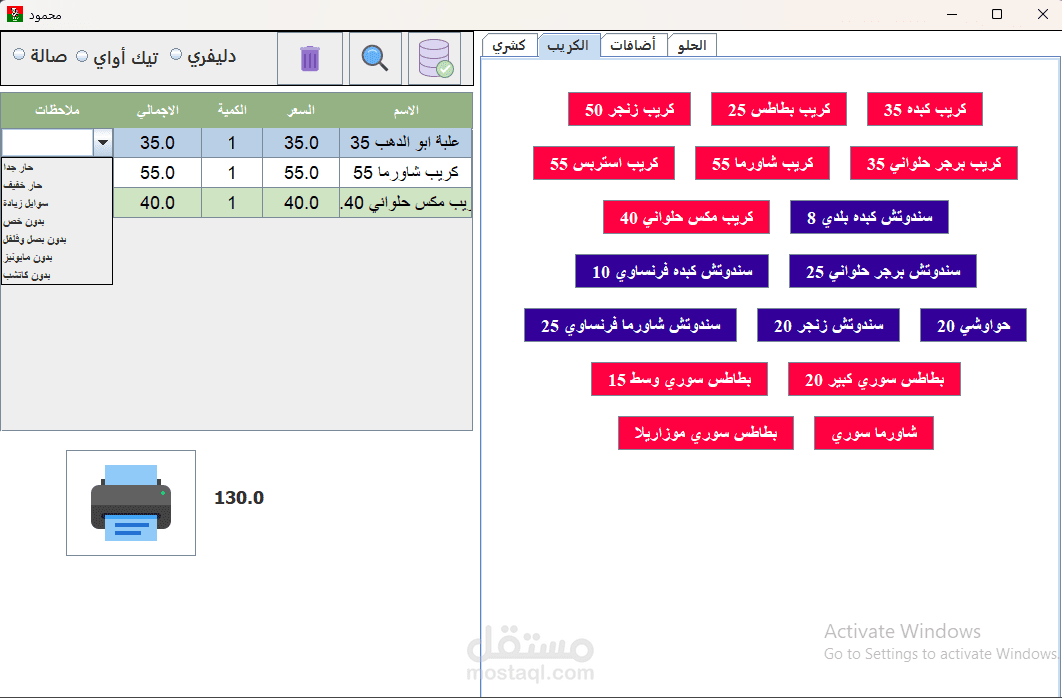Image resolution: width=1062 pixels, height=698 pixels.
Task: Select the كريب شاورما 55 name cell in table
Action: tap(406, 173)
